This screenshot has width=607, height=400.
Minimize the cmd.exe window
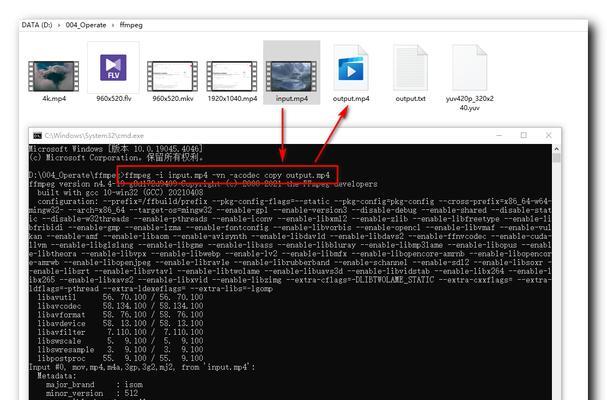pos(499,135)
